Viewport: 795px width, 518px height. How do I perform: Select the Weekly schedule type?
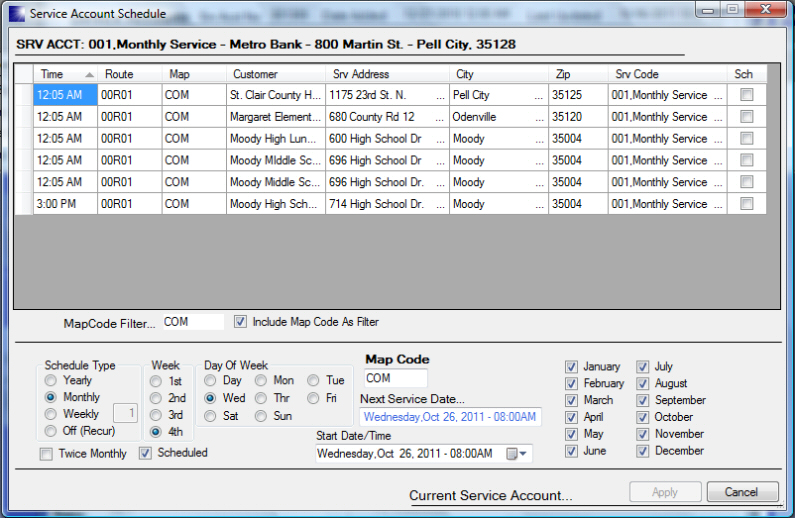[51, 414]
